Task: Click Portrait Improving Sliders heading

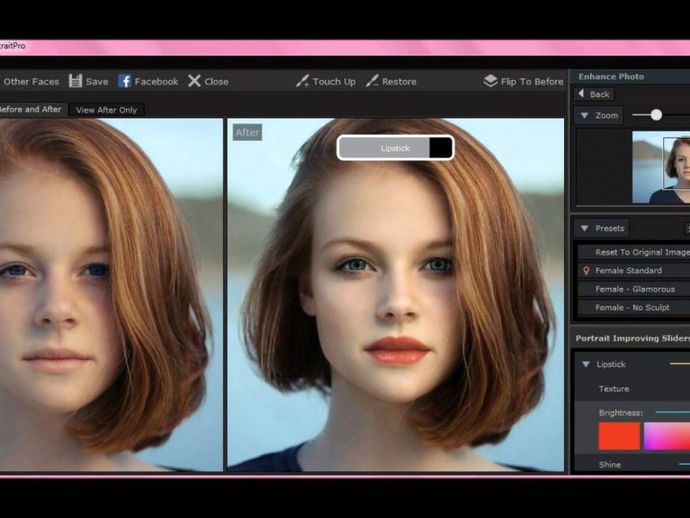Action: click(632, 338)
